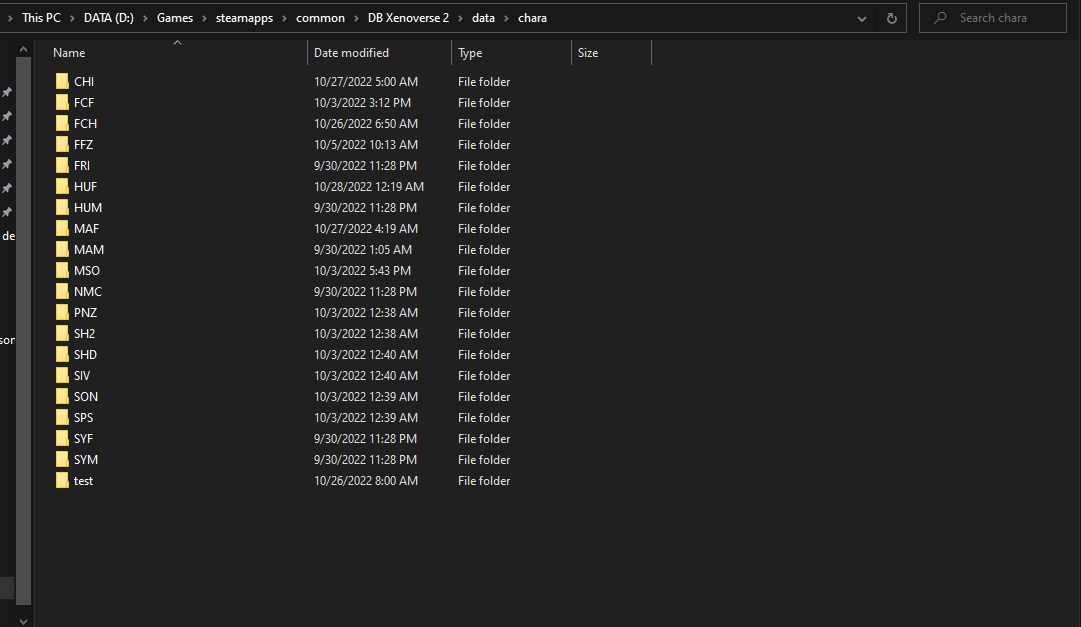Select the SH2 folder icon

62,334
